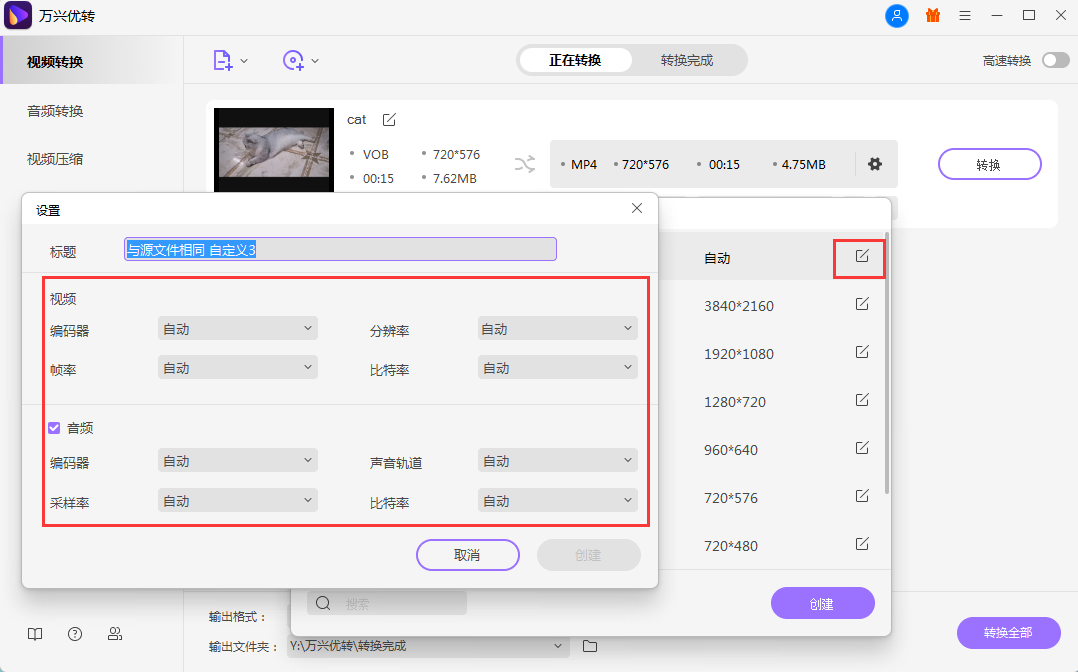Expand the video 编码器 dropdown
This screenshot has width=1078, height=672.
[x=238, y=328]
